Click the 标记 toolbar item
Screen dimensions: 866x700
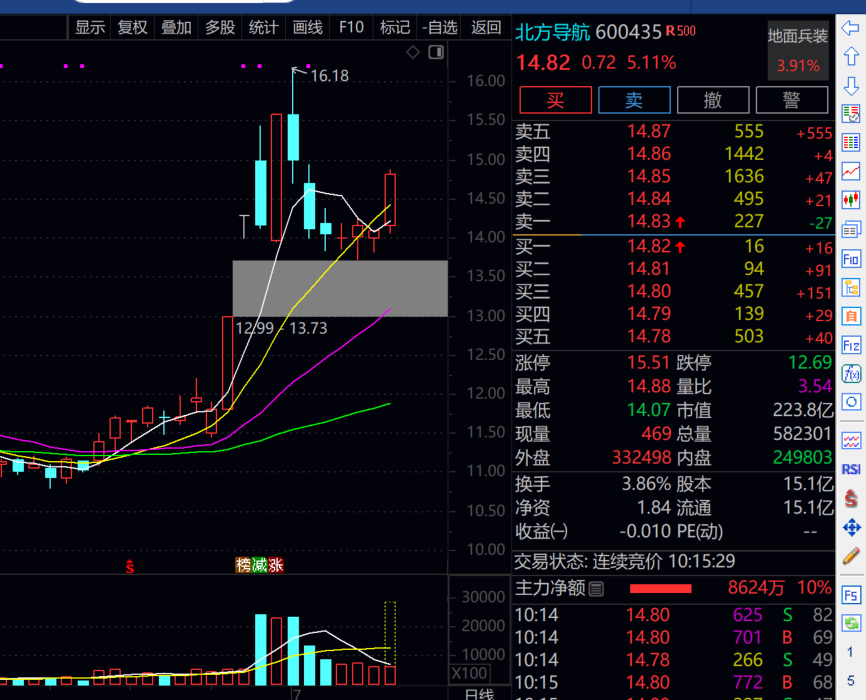(395, 27)
